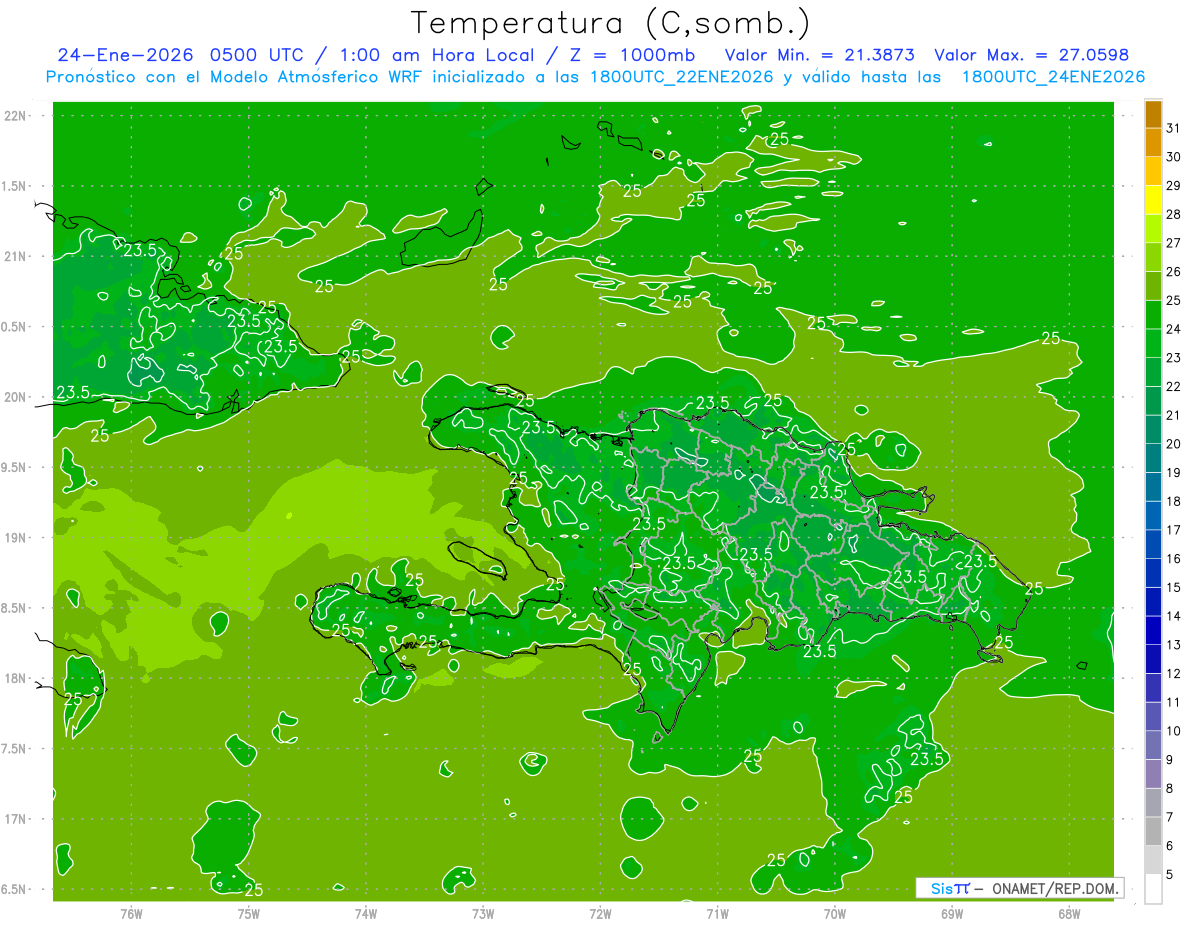The image size is (1200, 927).
Task: Click the legend scale label '22'
Action: click(1173, 386)
